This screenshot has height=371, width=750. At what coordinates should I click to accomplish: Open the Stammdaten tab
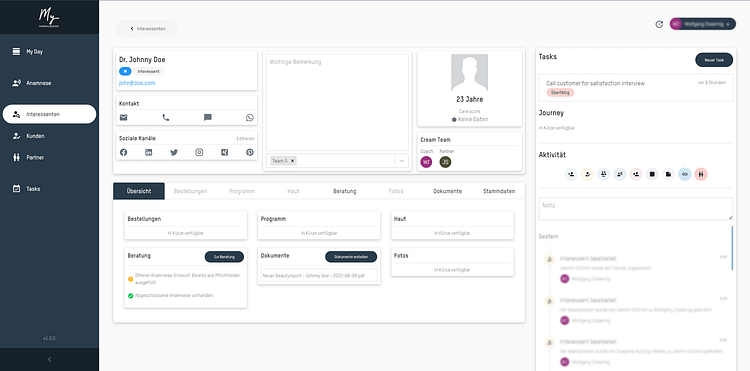click(x=499, y=191)
